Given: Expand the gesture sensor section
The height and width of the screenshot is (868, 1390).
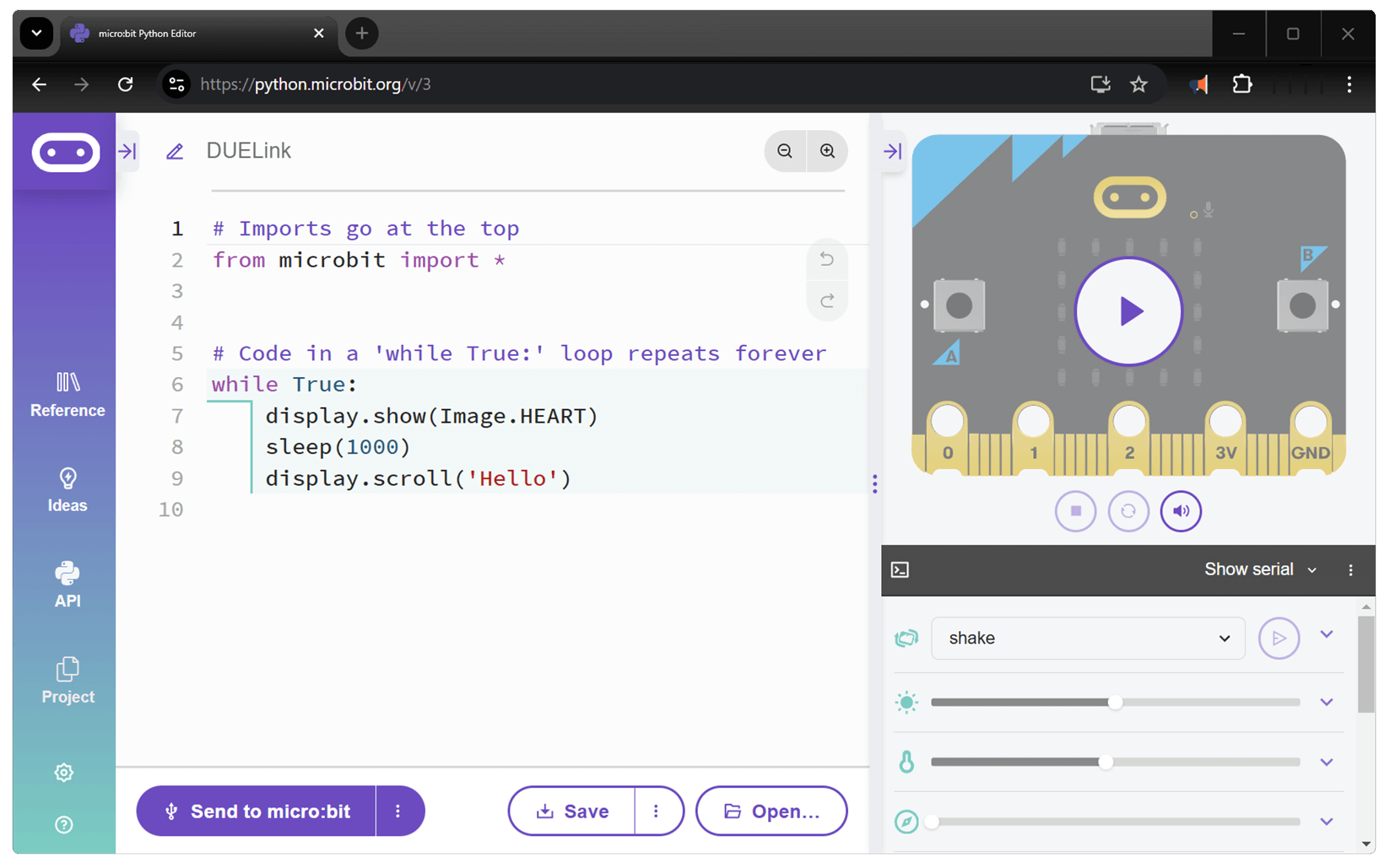Looking at the screenshot, I should [x=1327, y=634].
